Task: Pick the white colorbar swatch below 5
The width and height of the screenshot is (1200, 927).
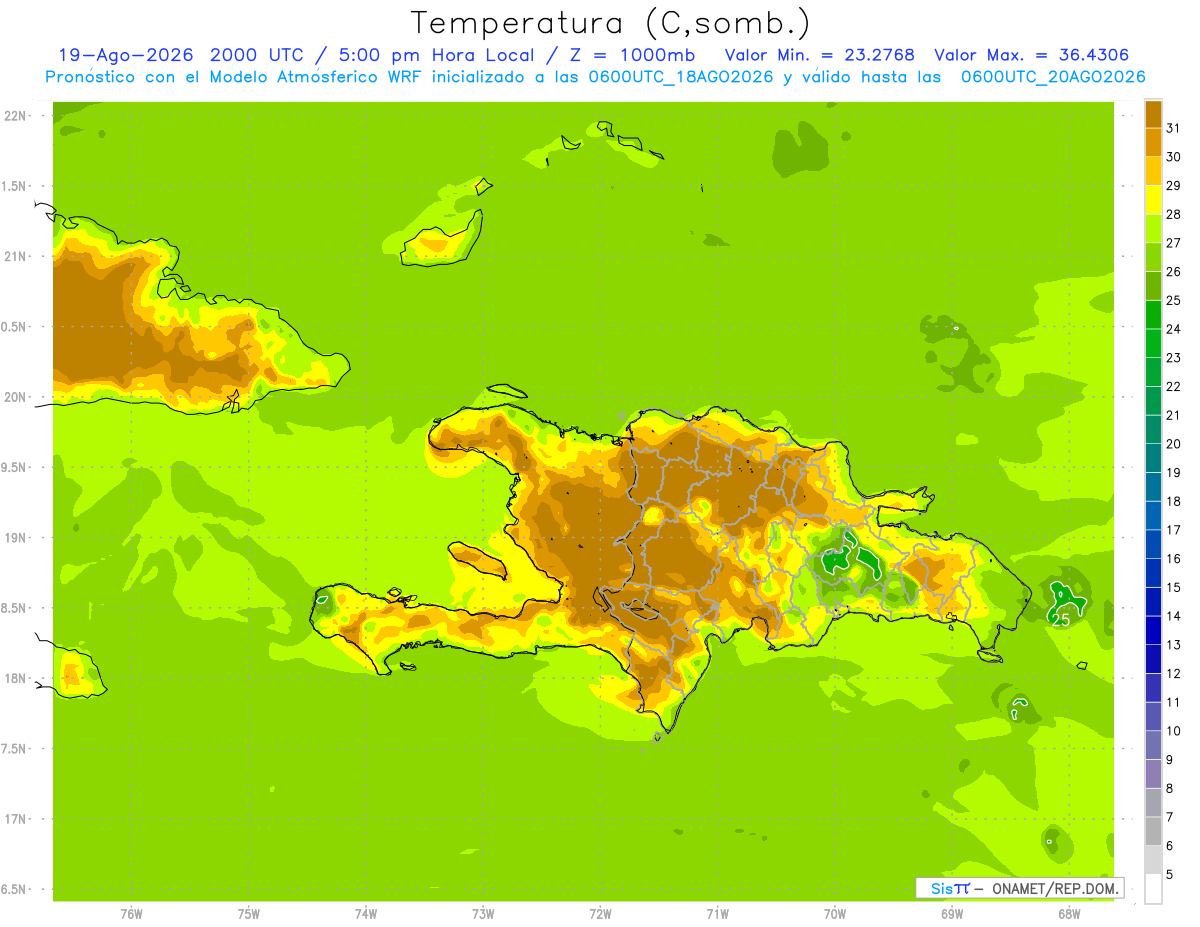Action: 1153,889
